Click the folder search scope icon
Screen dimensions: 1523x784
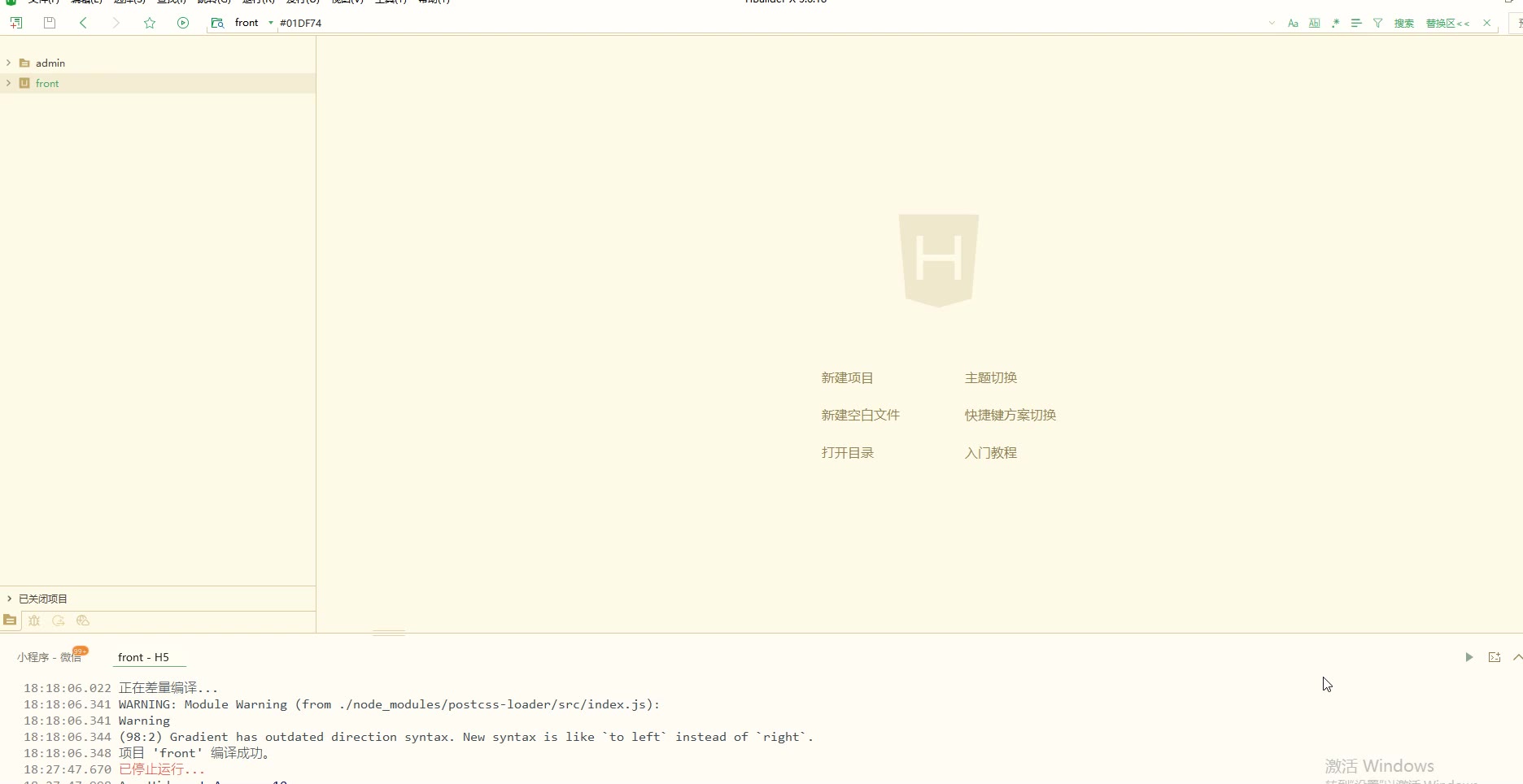click(217, 23)
